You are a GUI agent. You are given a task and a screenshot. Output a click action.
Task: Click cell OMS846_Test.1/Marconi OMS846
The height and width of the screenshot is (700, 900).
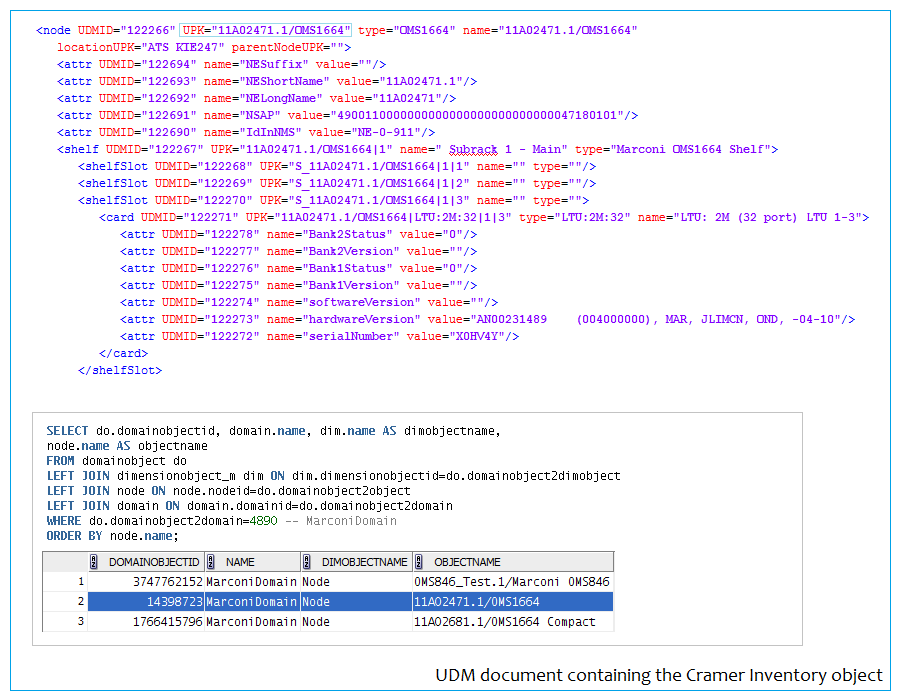tap(511, 581)
